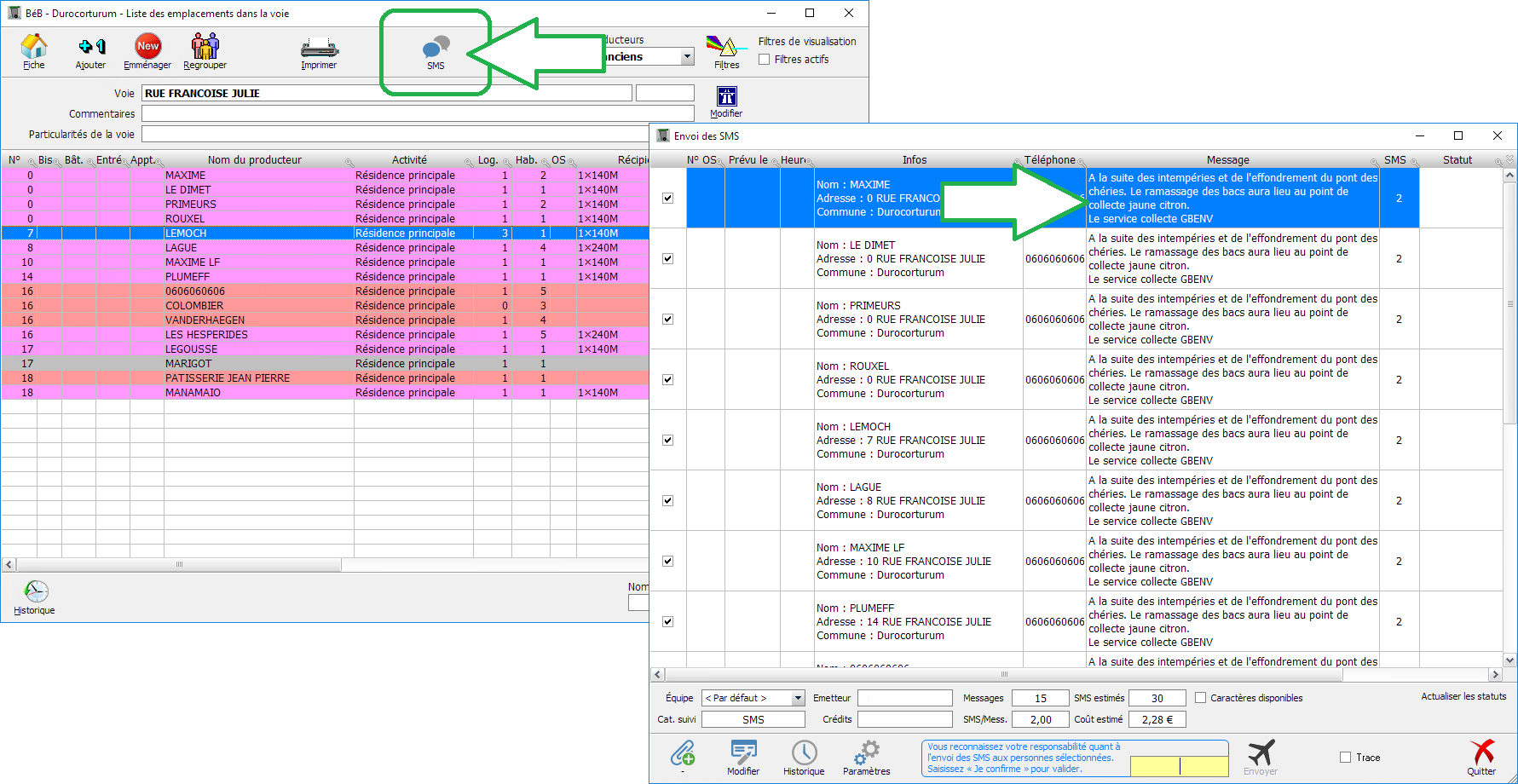Open Paramètres gears icon
Image resolution: width=1518 pixels, height=784 pixels.
click(866, 756)
